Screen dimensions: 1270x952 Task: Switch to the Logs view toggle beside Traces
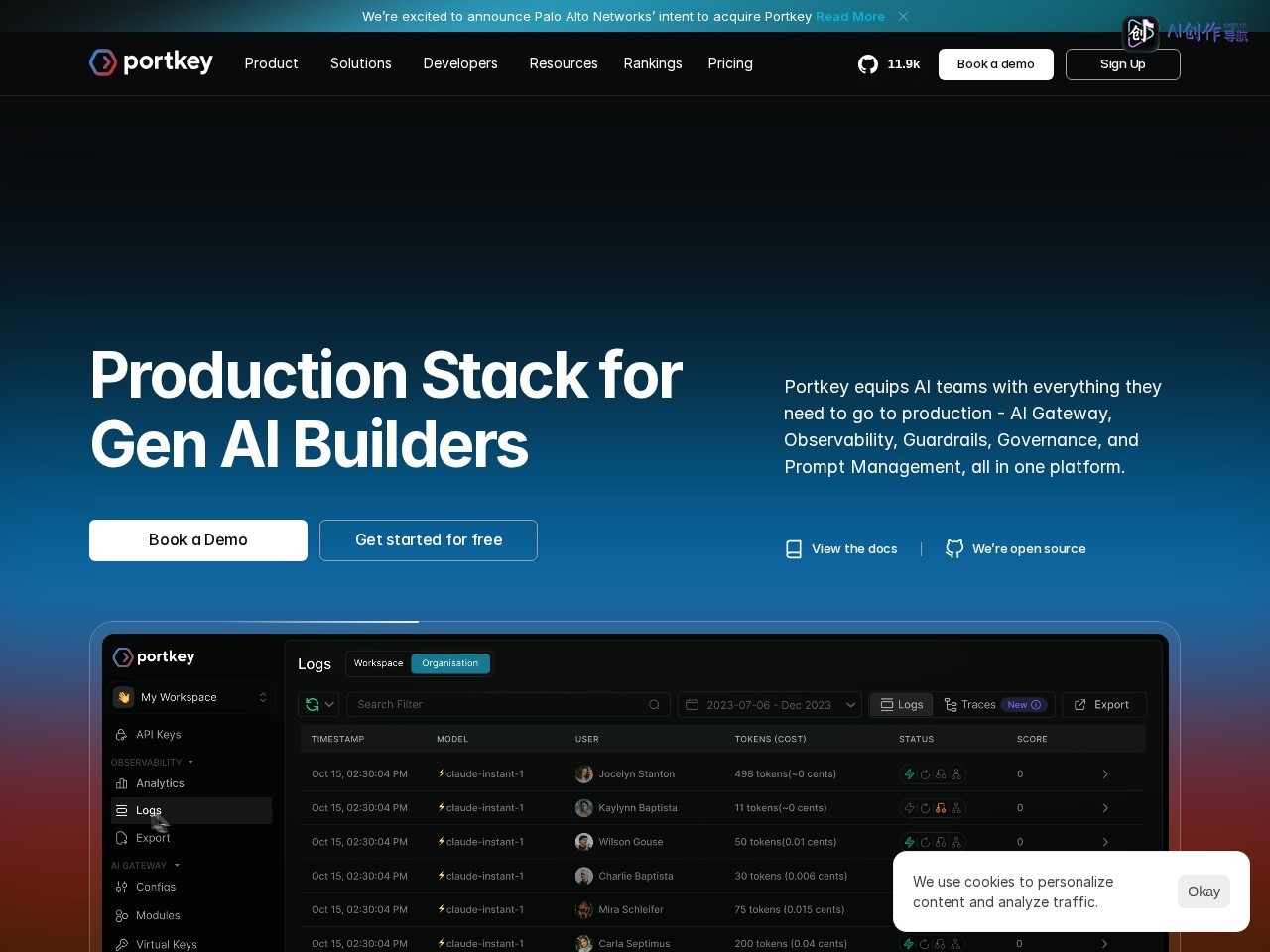[901, 704]
